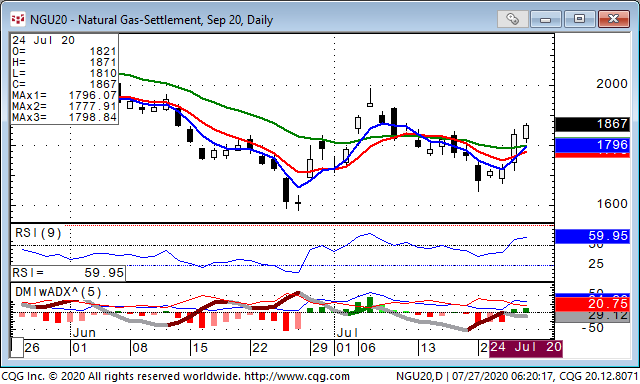This screenshot has width=640, height=384.
Task: Click the MAx2= 1777.91 value
Action: tap(64, 107)
